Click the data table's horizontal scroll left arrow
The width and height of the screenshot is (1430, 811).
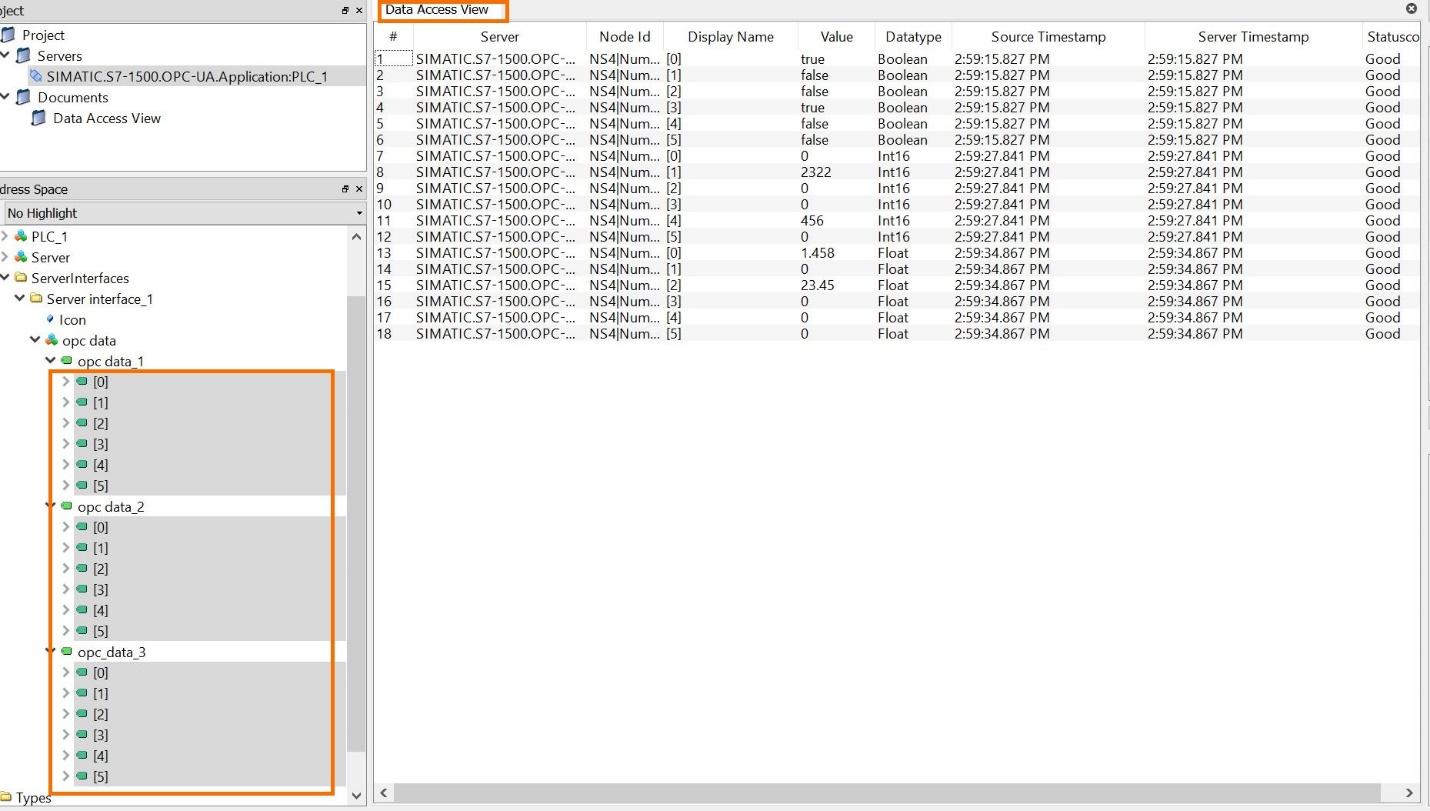(x=382, y=793)
